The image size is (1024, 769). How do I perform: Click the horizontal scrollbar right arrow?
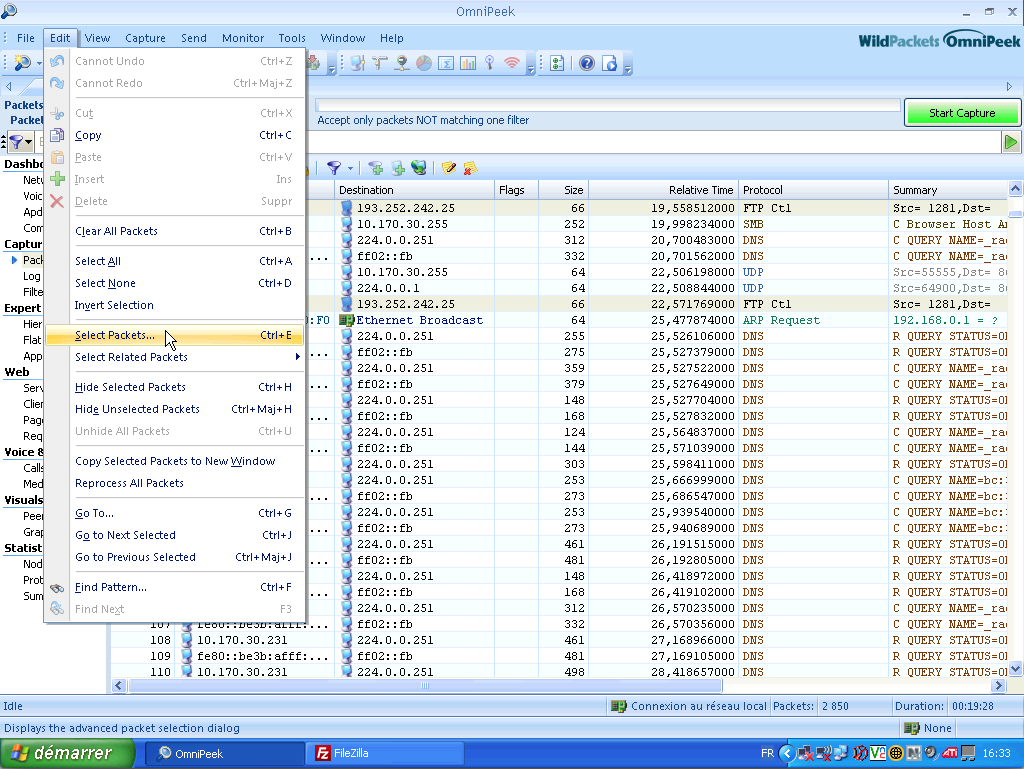pos(999,685)
